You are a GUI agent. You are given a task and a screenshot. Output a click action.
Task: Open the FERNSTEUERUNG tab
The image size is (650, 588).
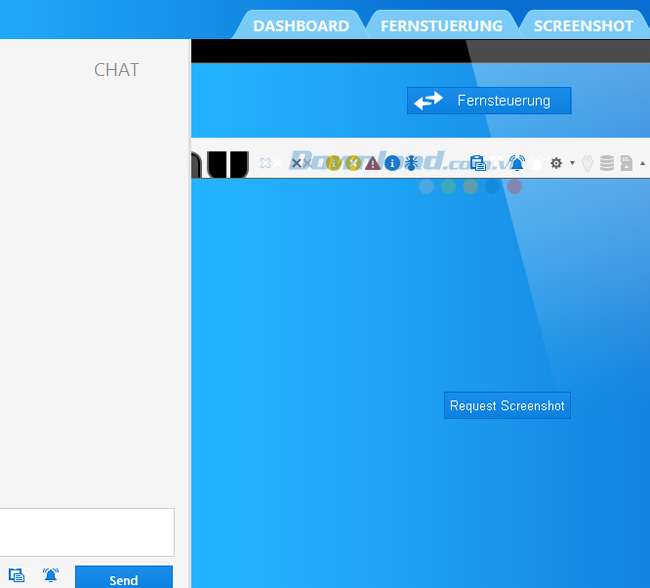[x=441, y=26]
